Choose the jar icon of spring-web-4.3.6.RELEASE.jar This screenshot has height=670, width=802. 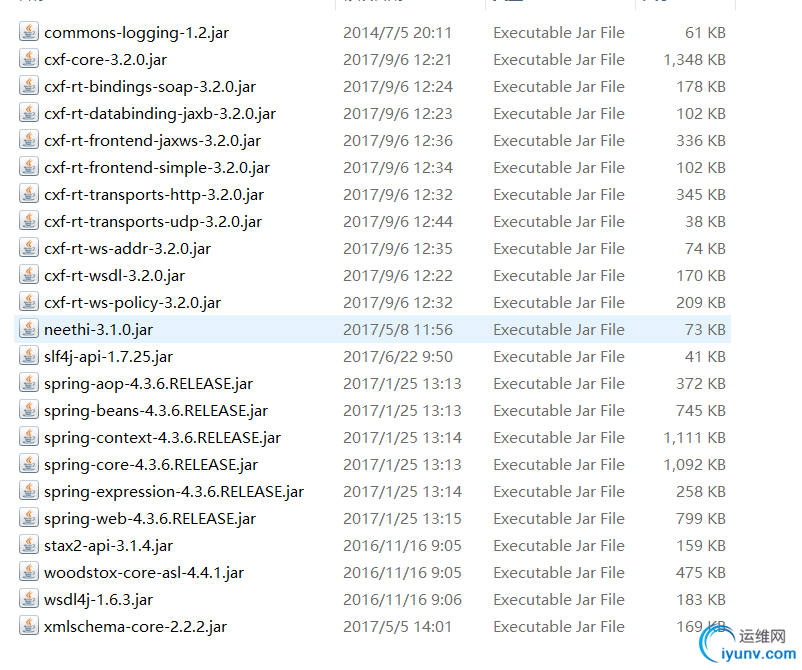pyautogui.click(x=29, y=518)
